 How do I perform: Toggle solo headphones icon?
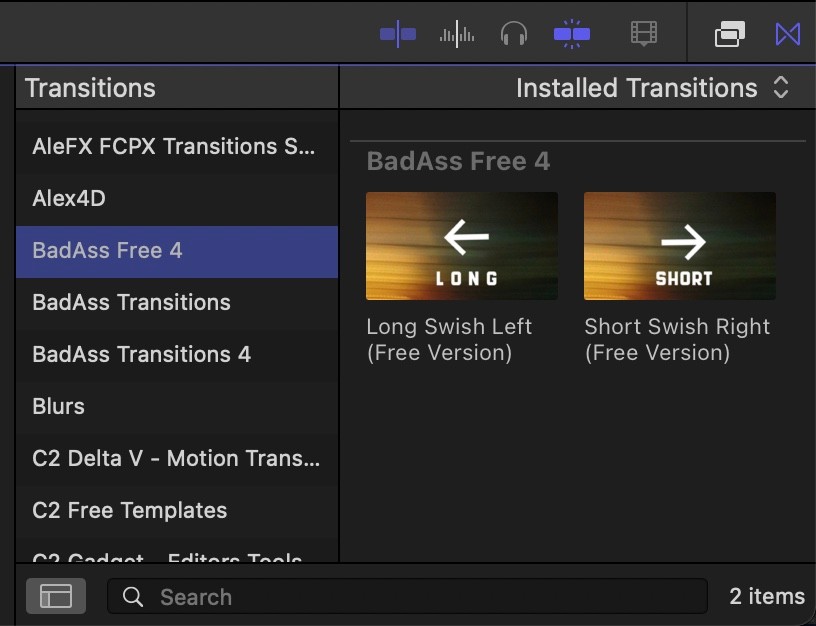[514, 34]
